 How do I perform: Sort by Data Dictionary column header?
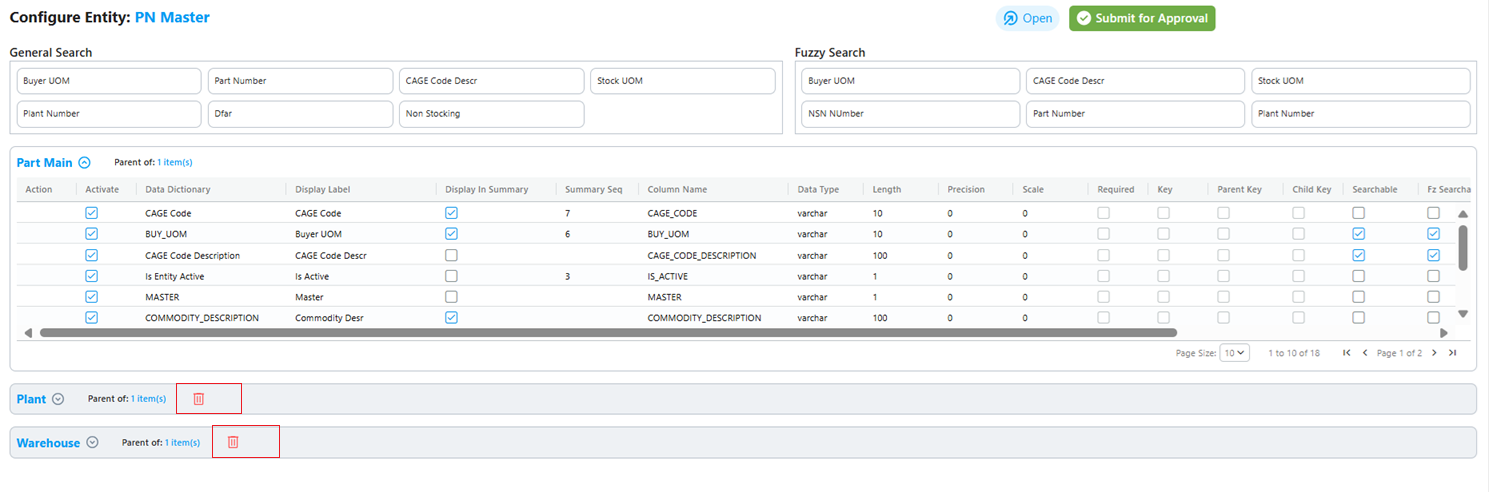point(178,189)
